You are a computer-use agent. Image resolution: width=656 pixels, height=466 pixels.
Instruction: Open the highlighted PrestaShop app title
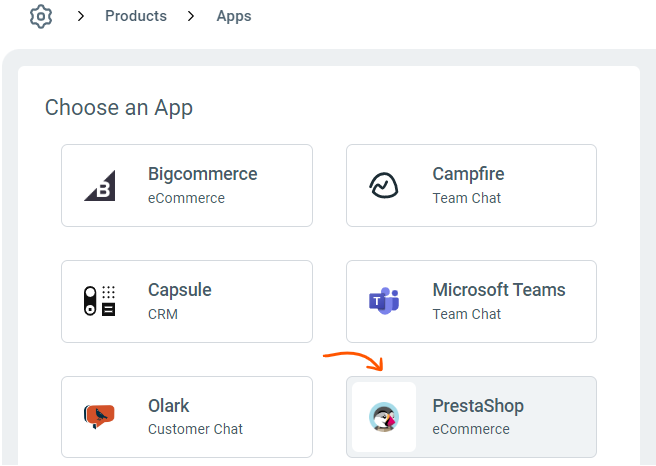tap(478, 406)
